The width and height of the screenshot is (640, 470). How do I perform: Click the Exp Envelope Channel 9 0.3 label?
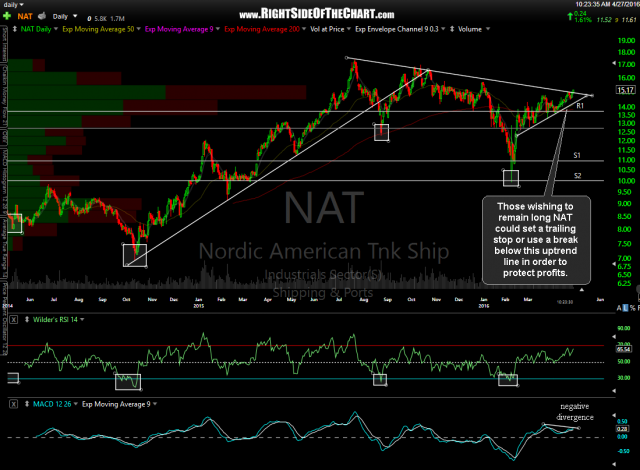coord(397,29)
